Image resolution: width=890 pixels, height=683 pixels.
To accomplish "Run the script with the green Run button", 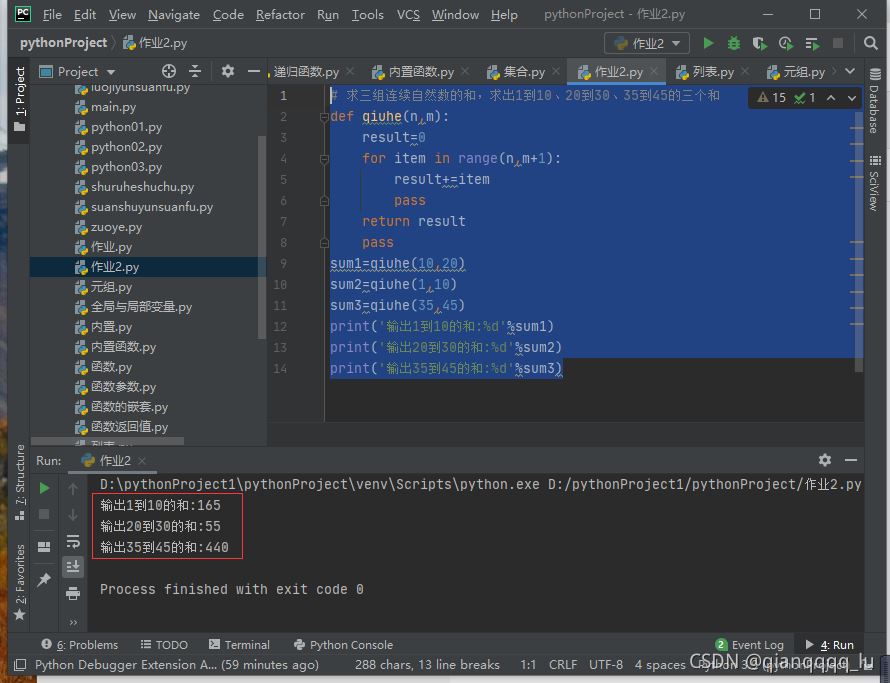I will coord(709,43).
